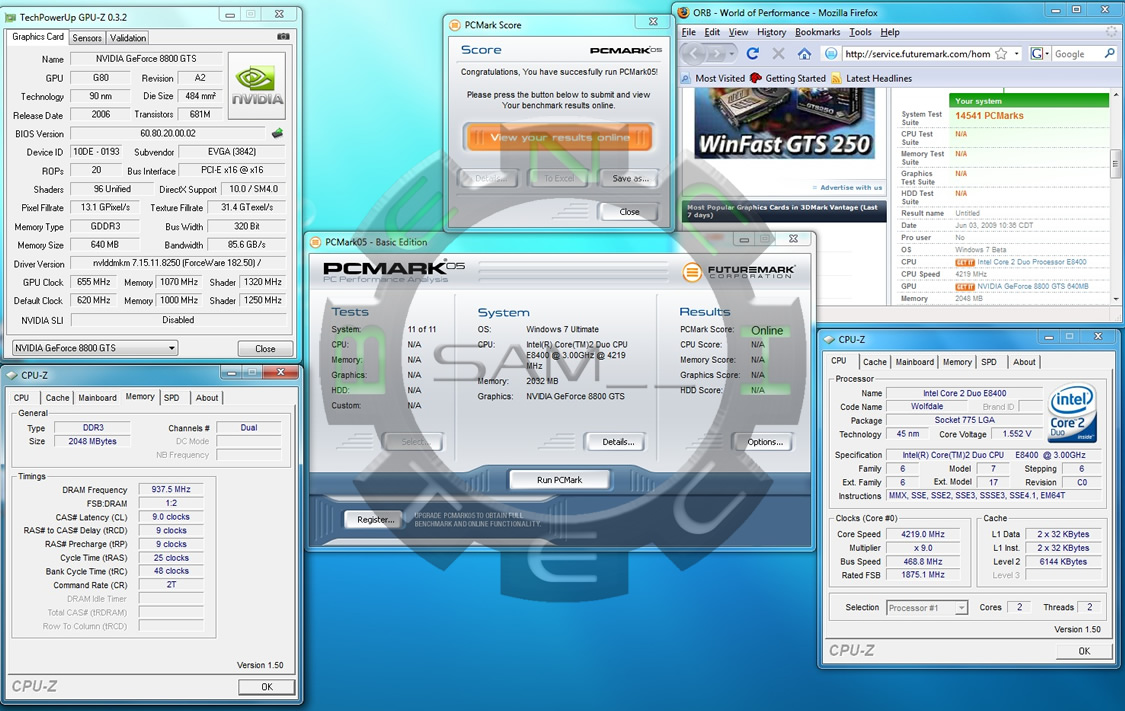Open SPD tab in left CPU-Z window
Screen dimensions: 1125x711
click(171, 397)
